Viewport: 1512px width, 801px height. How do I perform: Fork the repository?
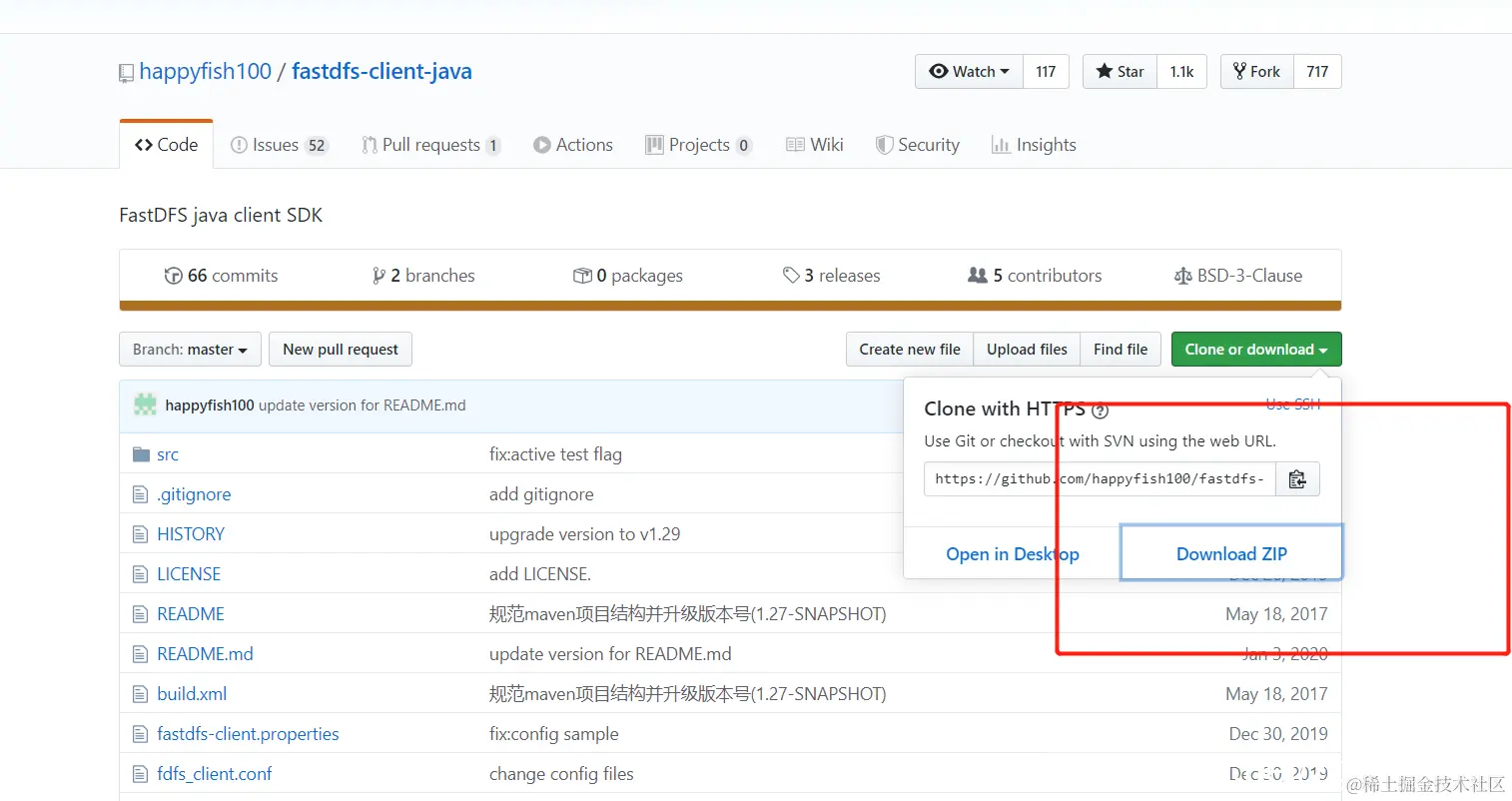[1257, 72]
